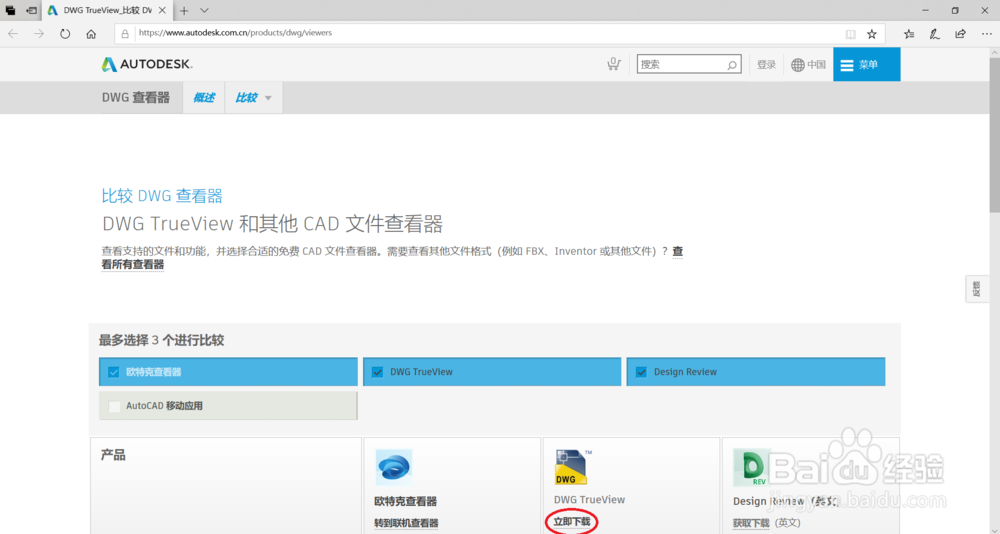Click the browser Forward arrow
This screenshot has width=1000, height=534.
click(x=39, y=34)
